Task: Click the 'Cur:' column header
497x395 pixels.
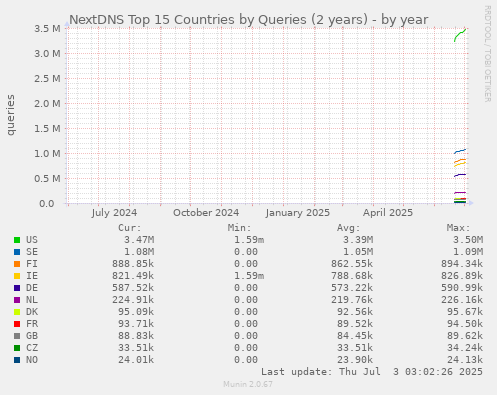Action: point(130,228)
